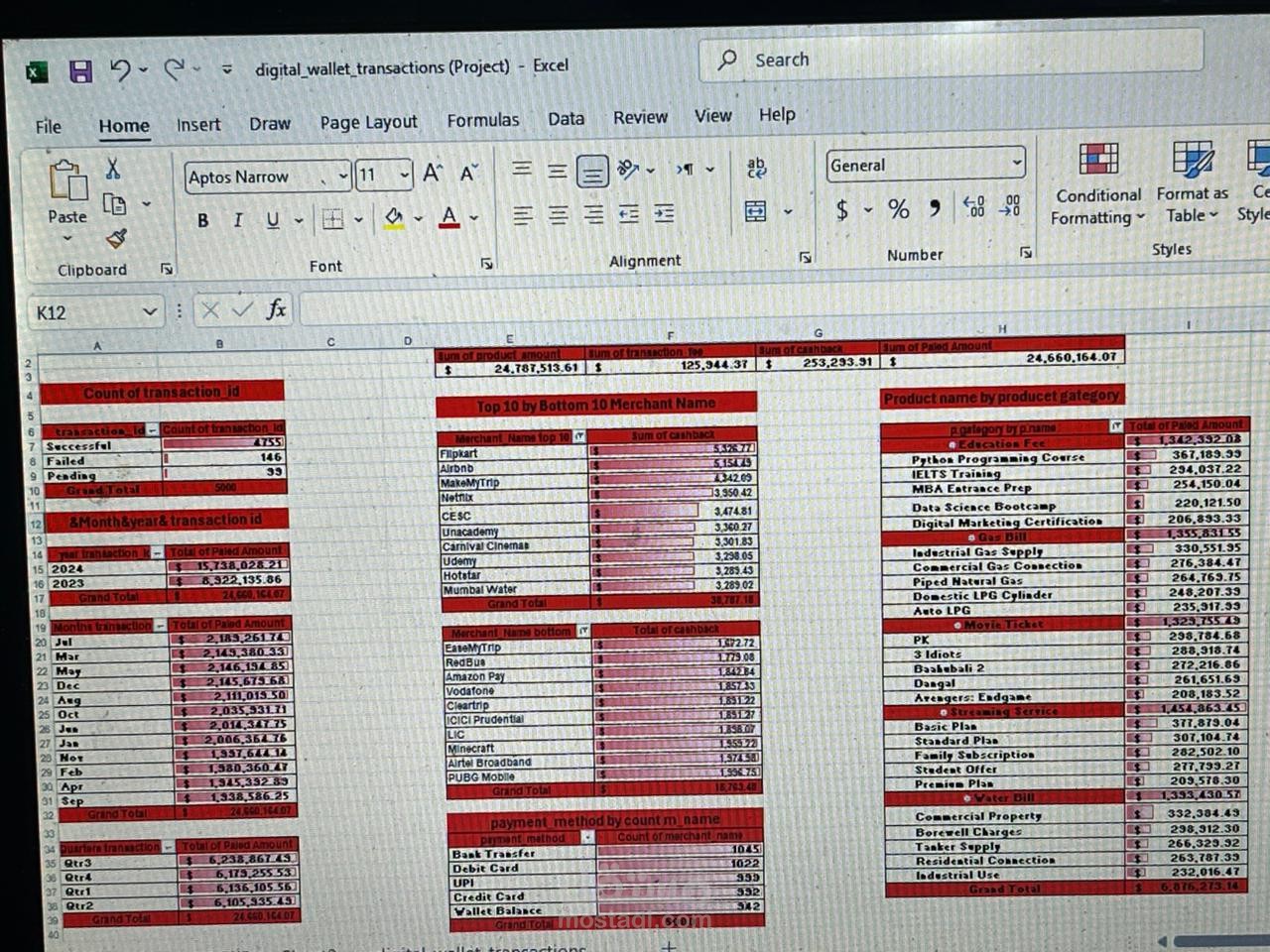Click the Copy icon
The width and height of the screenshot is (1270, 952).
(x=115, y=204)
